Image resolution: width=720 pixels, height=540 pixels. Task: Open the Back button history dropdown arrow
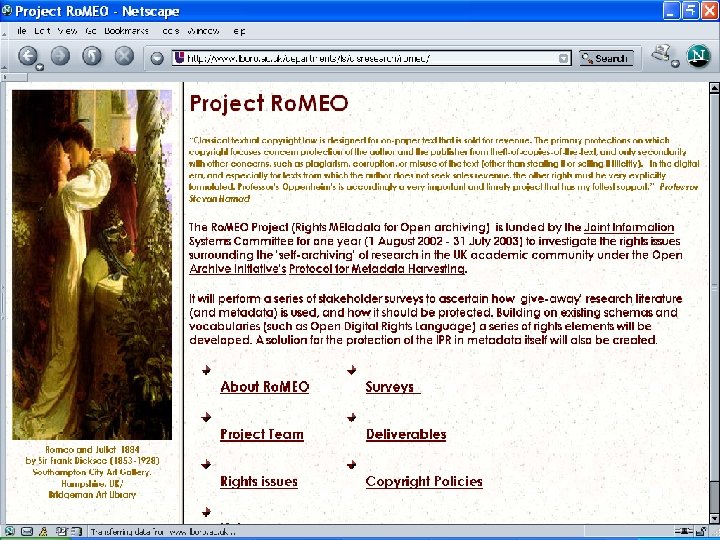pos(40,67)
